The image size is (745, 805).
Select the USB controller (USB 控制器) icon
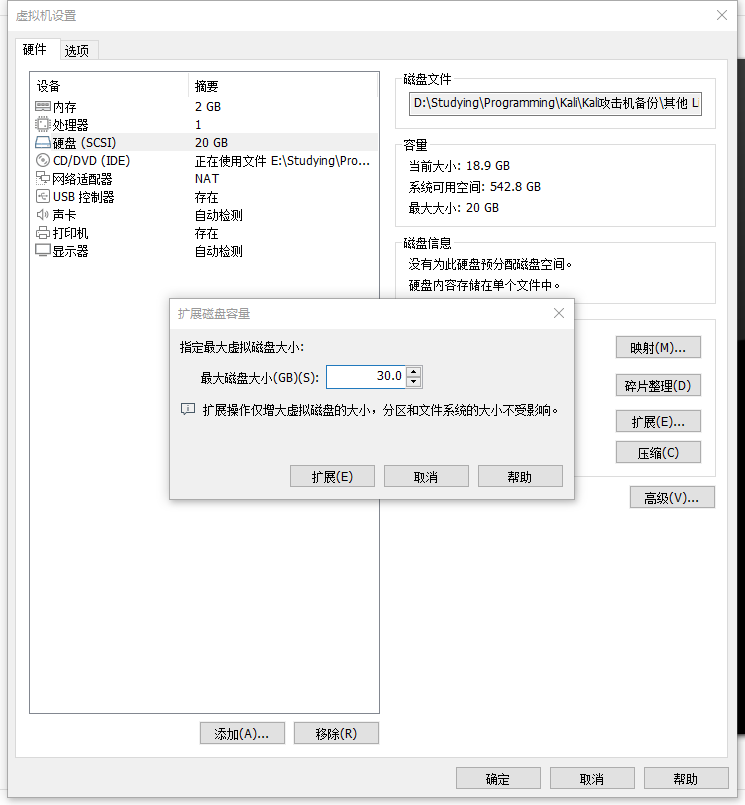pos(43,196)
